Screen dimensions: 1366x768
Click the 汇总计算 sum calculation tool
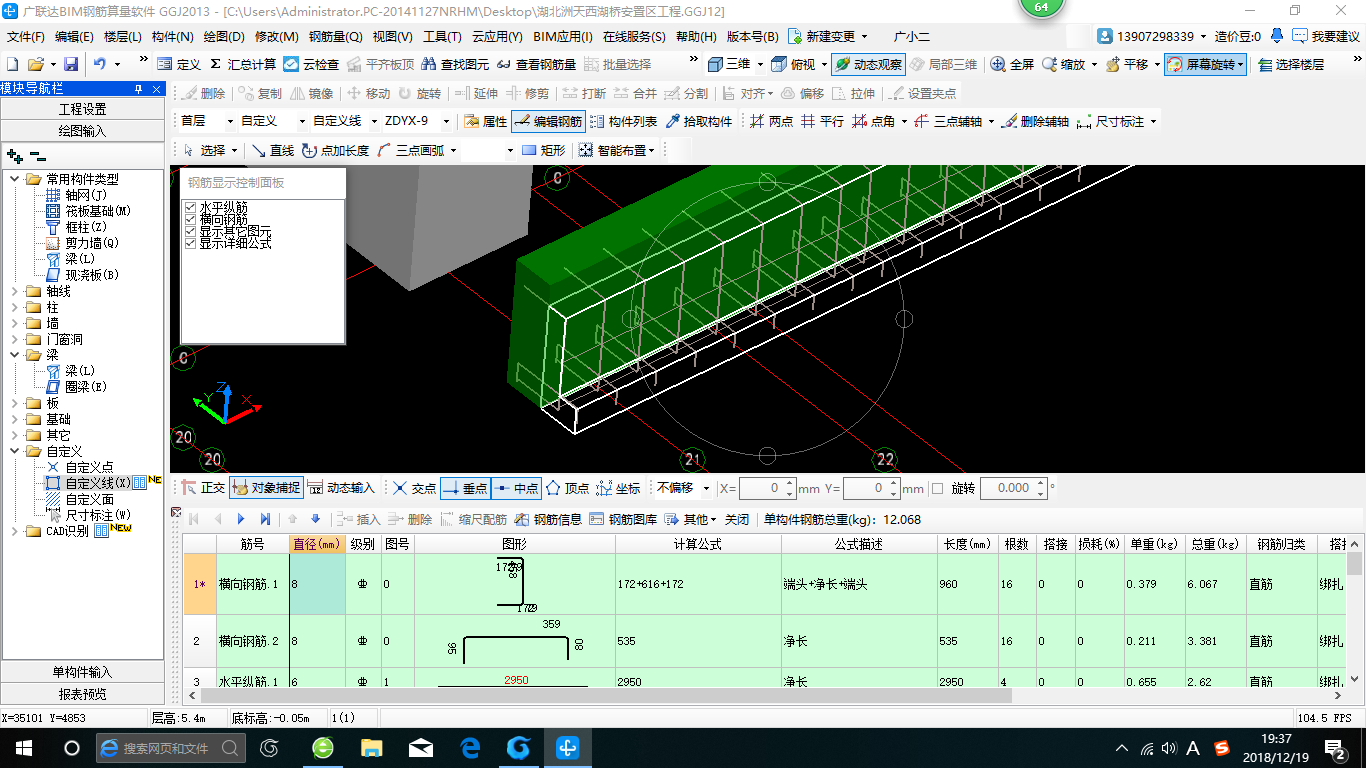coord(242,64)
